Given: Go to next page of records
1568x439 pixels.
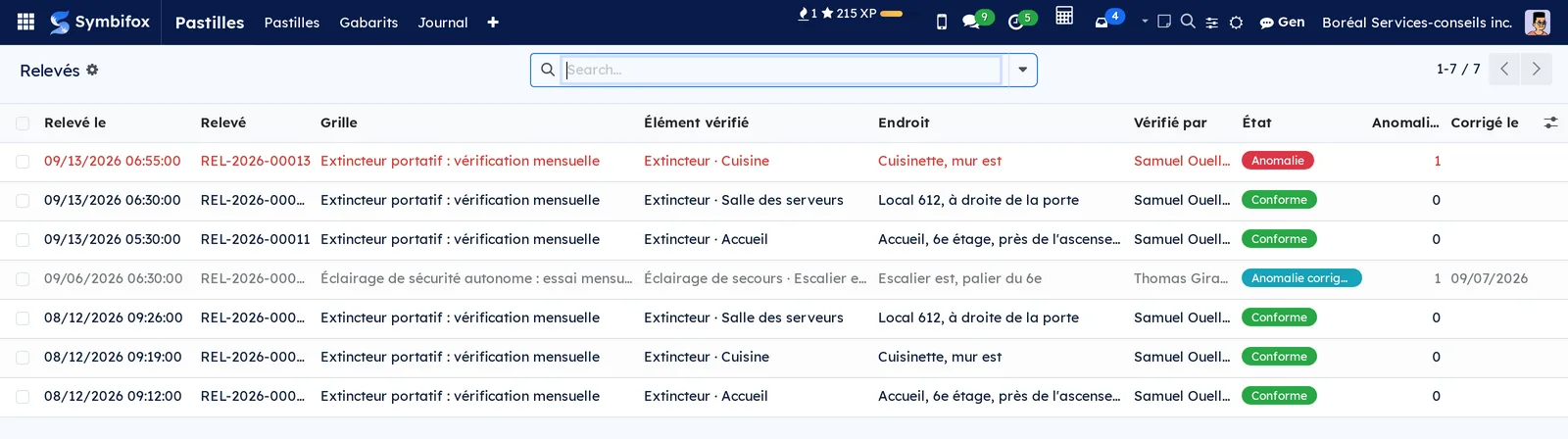Looking at the screenshot, I should [x=1536, y=69].
